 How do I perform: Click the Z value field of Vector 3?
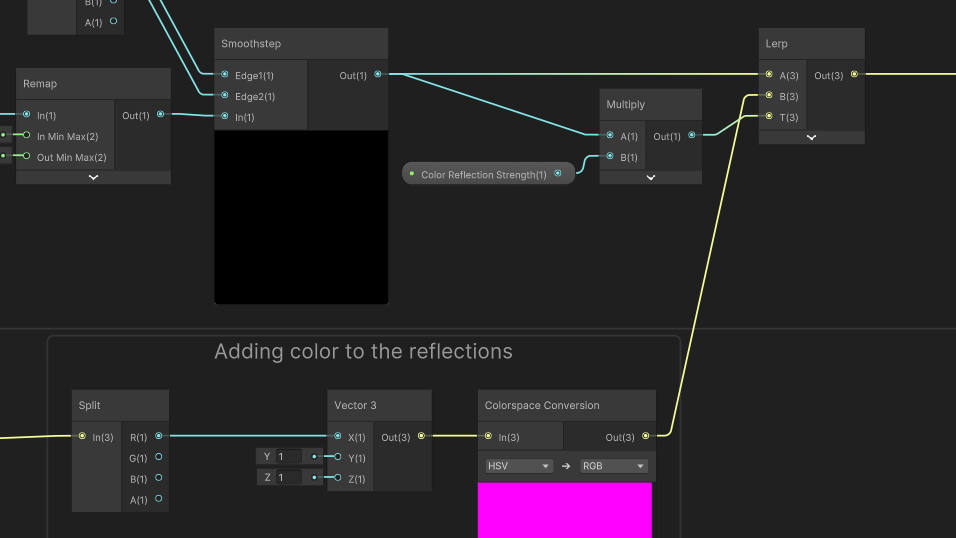click(x=289, y=478)
